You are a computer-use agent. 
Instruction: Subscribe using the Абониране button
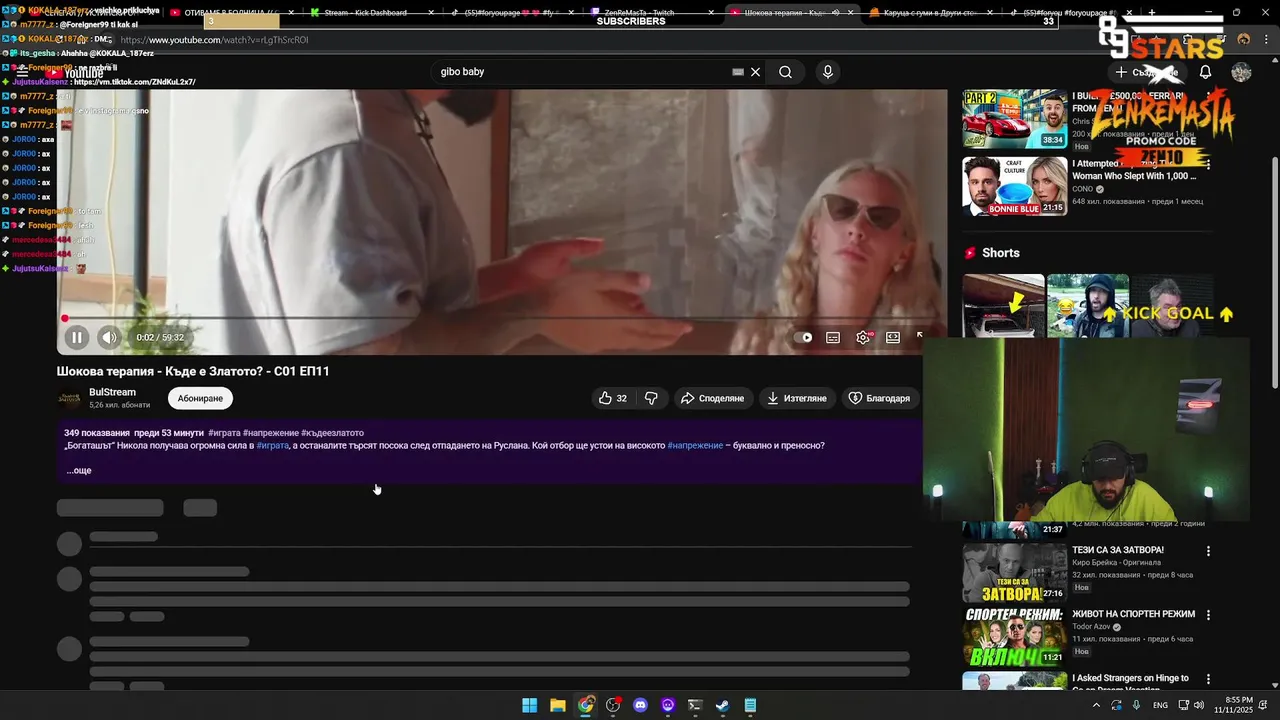click(x=200, y=398)
